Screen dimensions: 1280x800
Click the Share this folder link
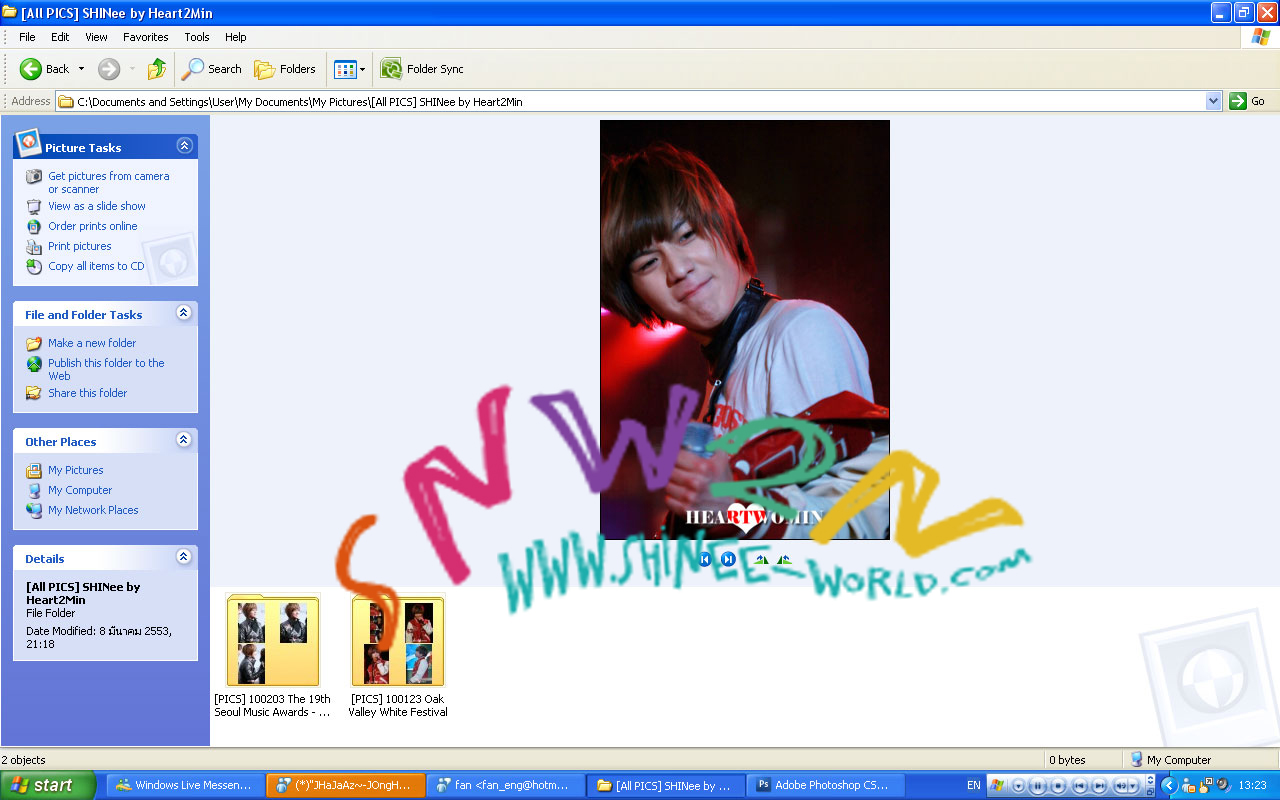(88, 393)
